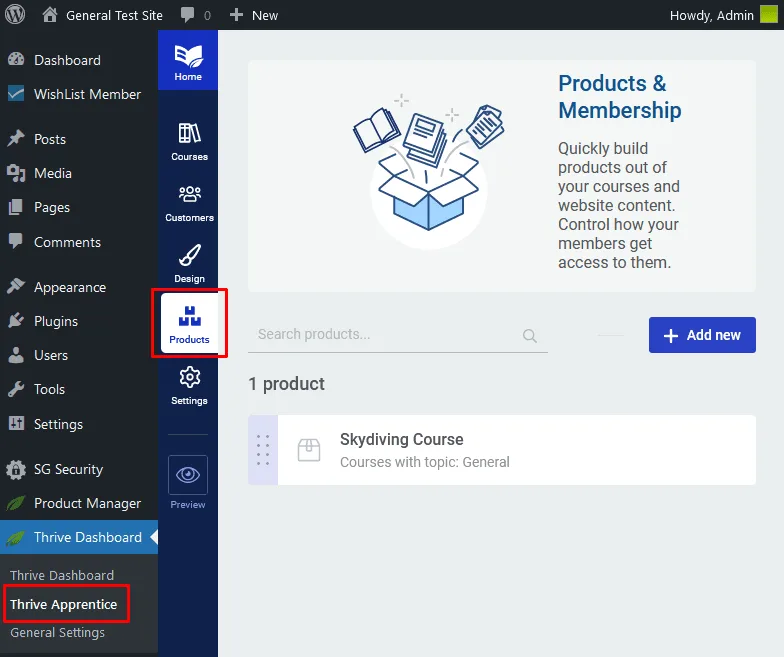Click the Preview eye button
784x657 pixels.
188,475
